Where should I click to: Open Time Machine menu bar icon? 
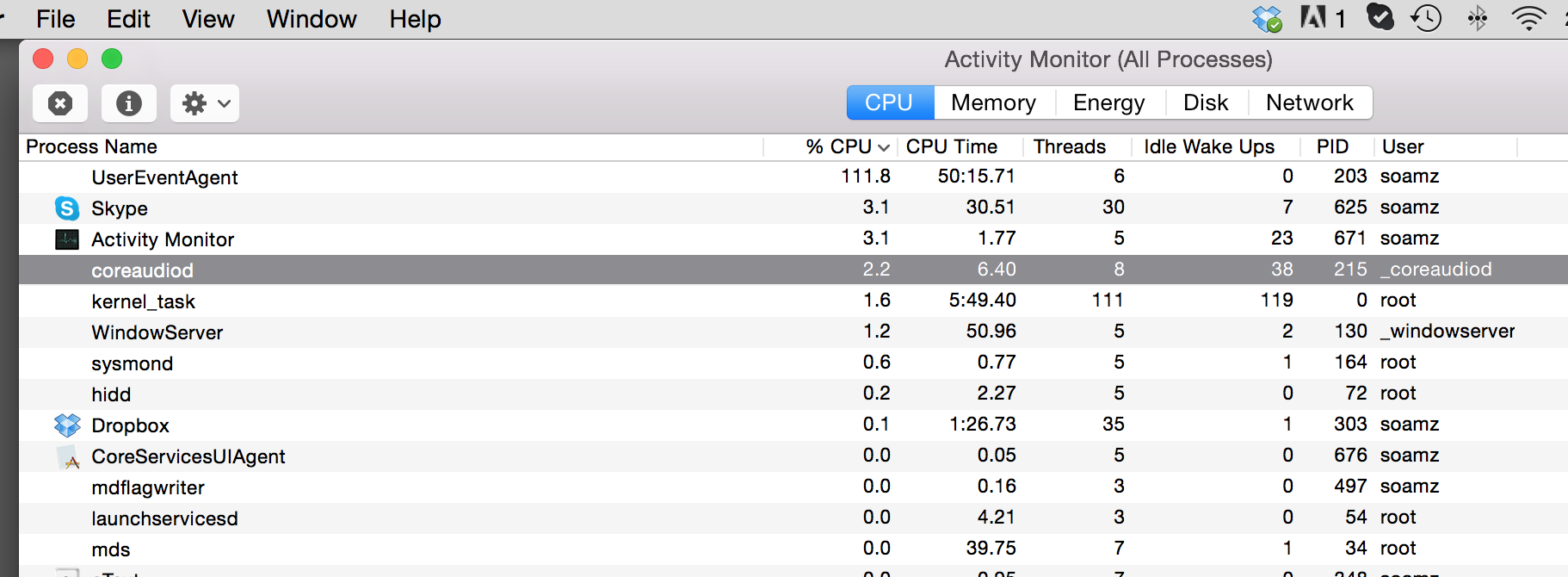(1426, 18)
